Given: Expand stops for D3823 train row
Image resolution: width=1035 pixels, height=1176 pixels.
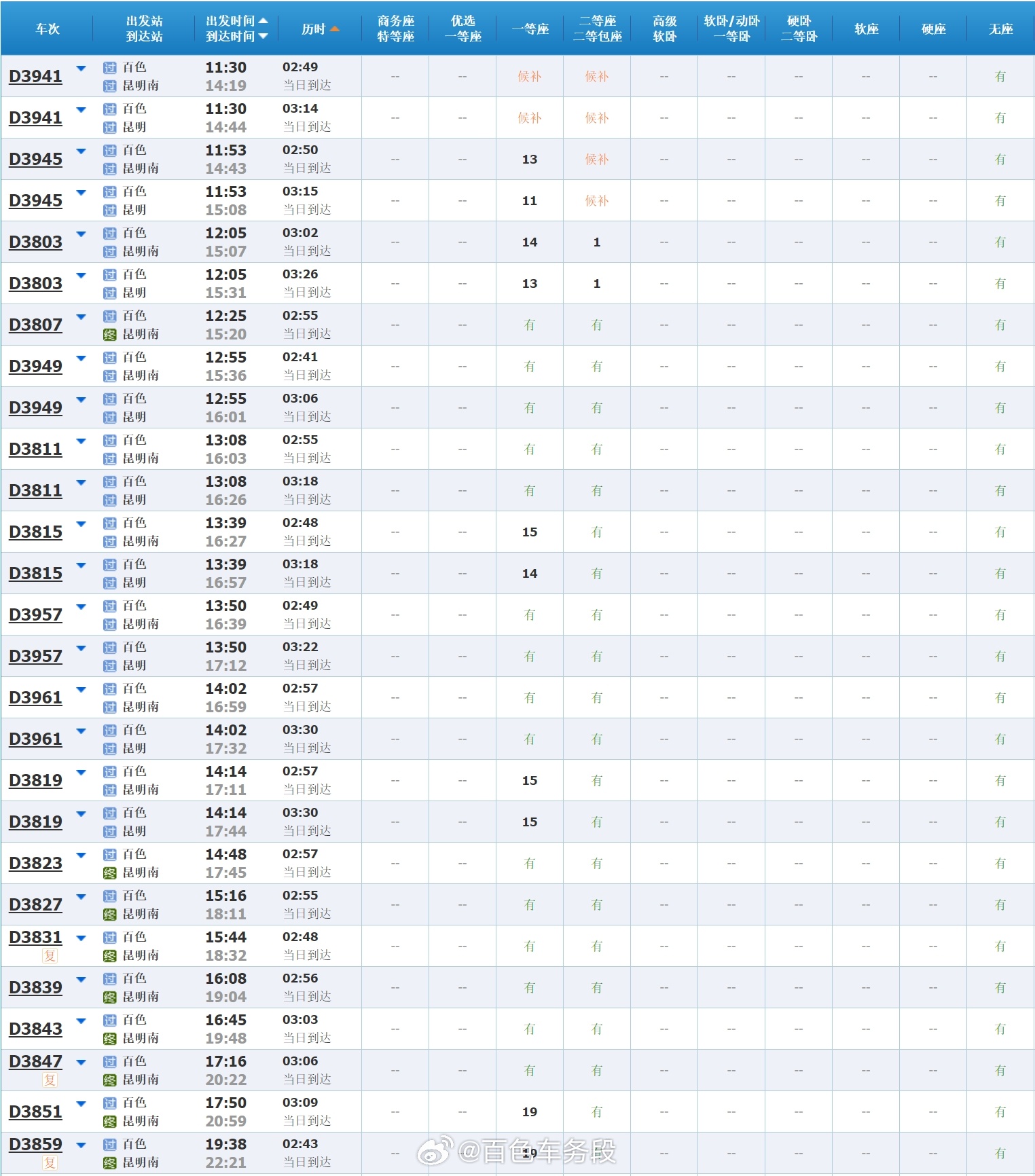Looking at the screenshot, I should [81, 856].
